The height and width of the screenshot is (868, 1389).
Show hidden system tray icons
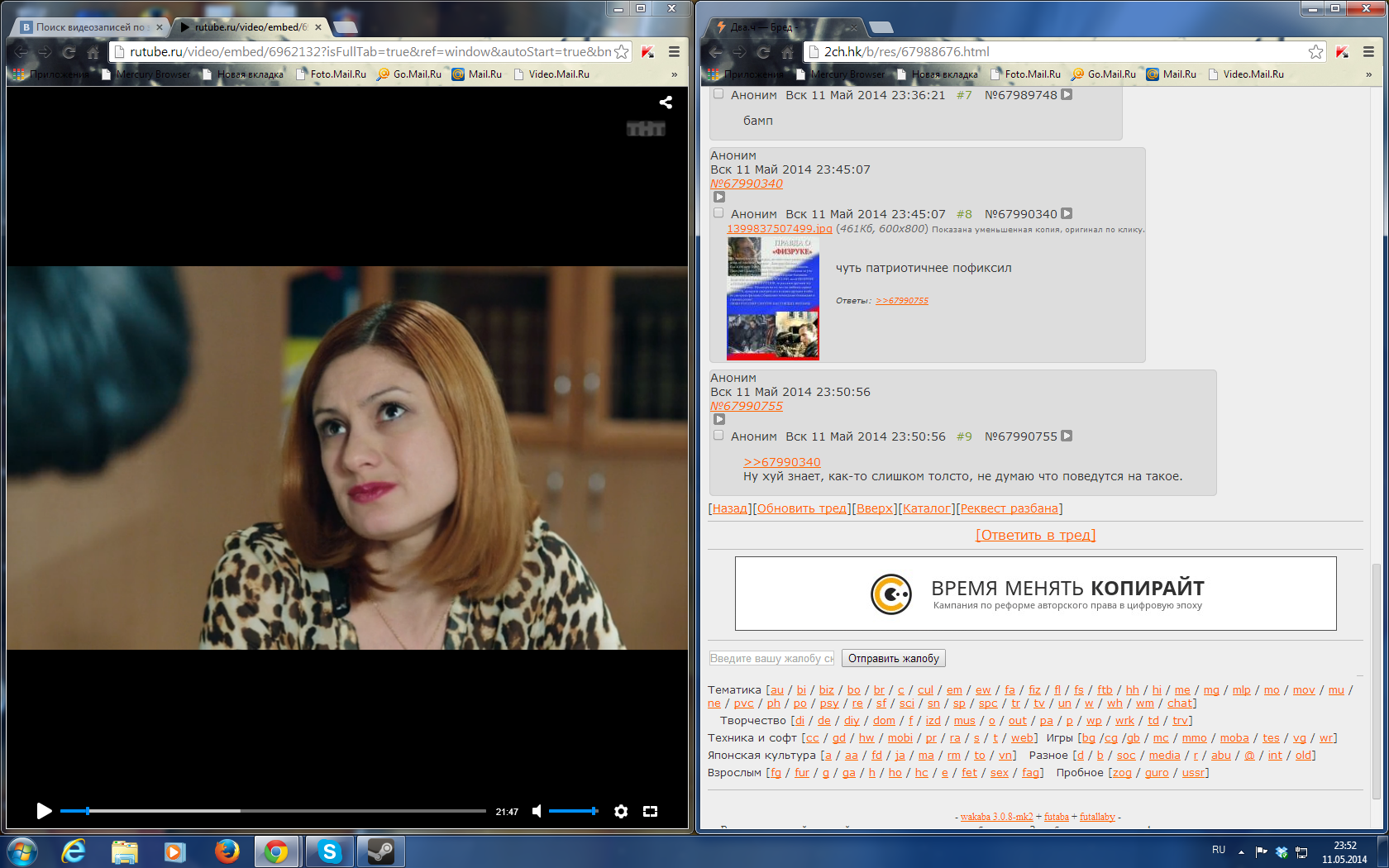[1241, 851]
